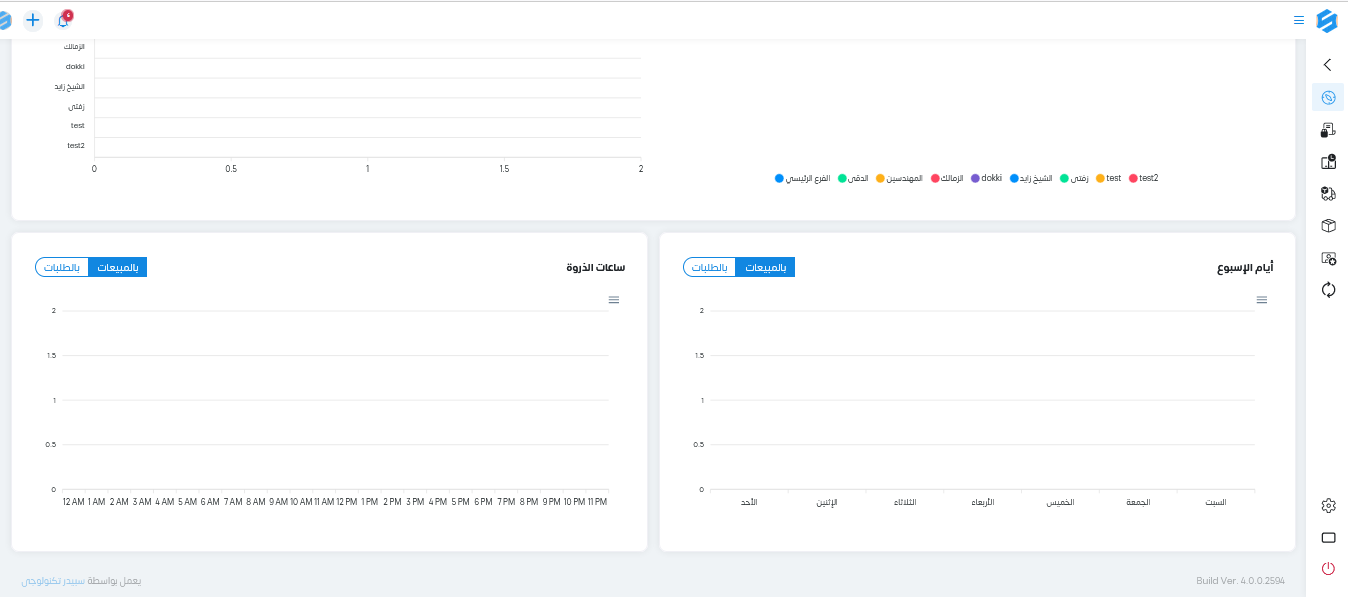
Task: Select بالمبيعات on week days chart
Action: coord(766,267)
